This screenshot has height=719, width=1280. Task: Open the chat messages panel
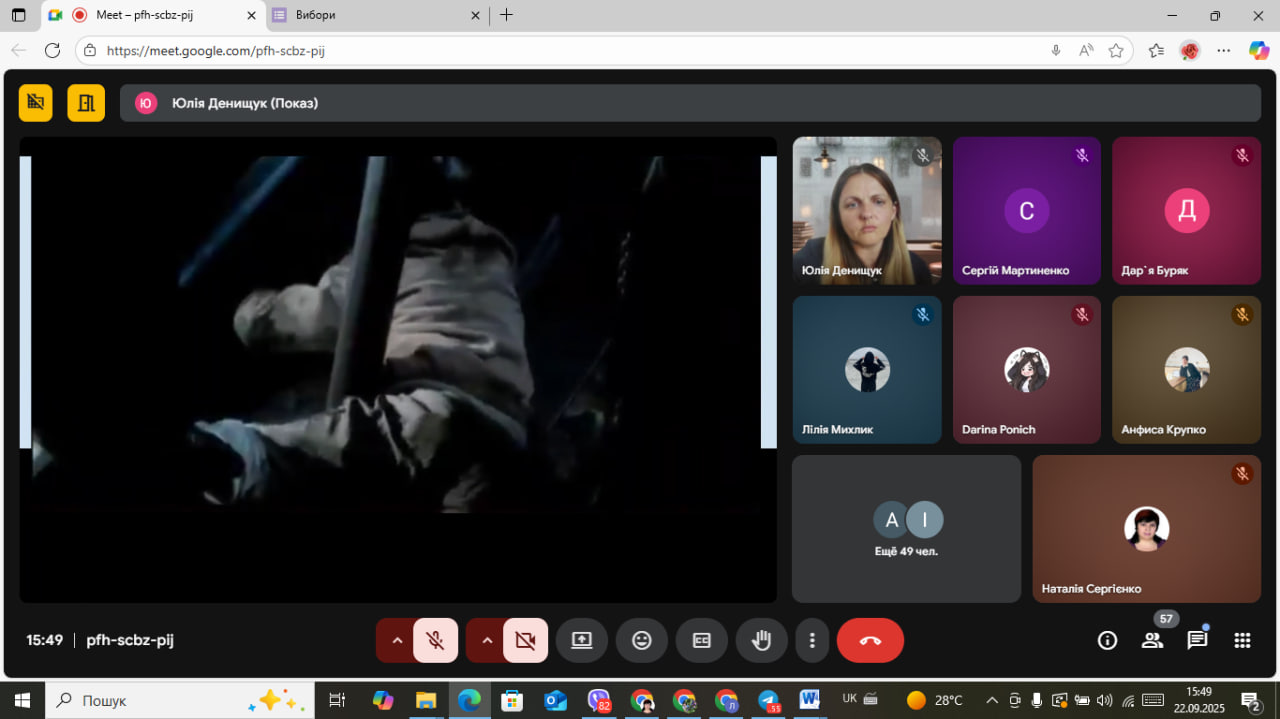(1197, 641)
